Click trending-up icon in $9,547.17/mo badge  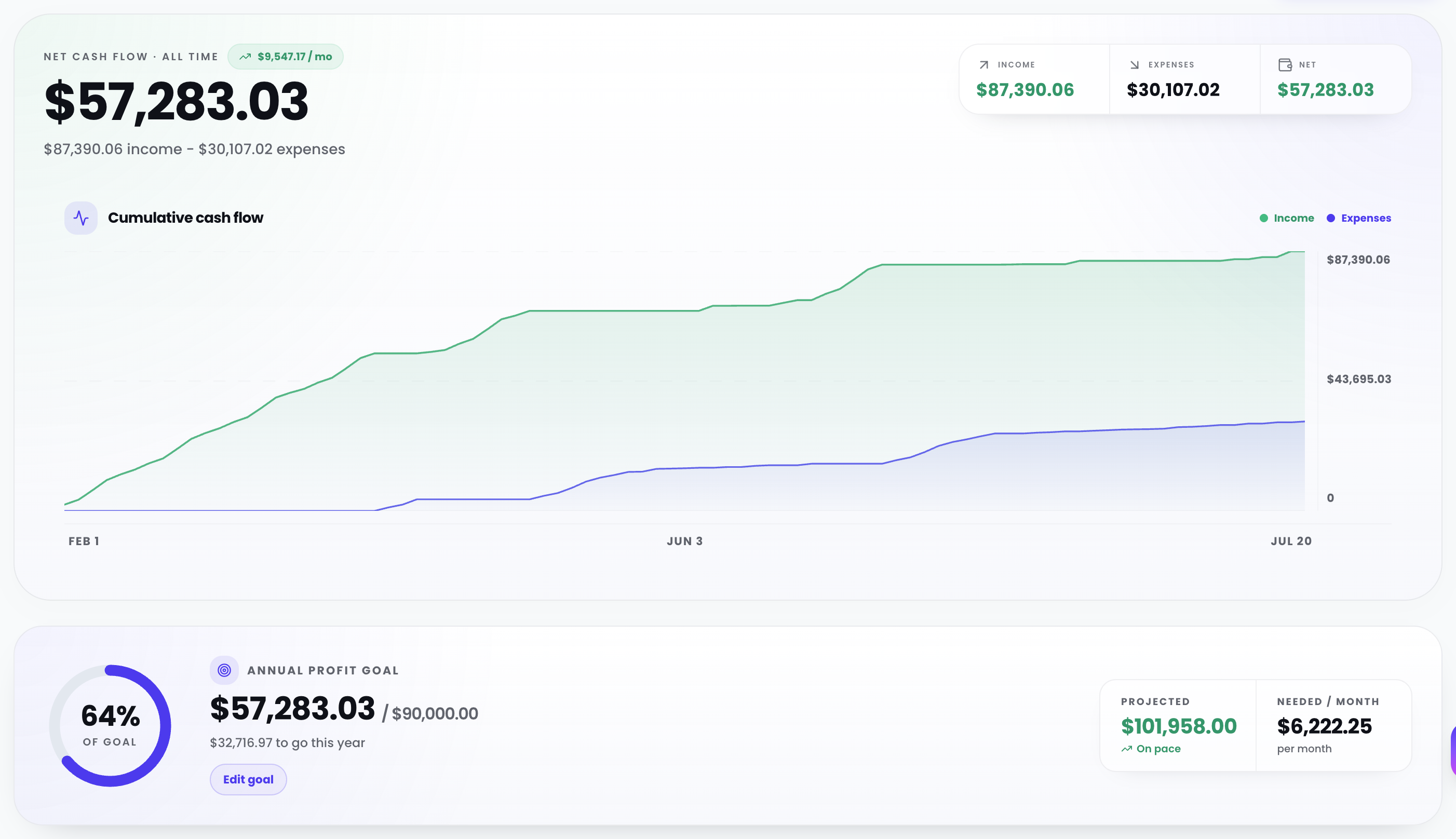click(x=245, y=57)
